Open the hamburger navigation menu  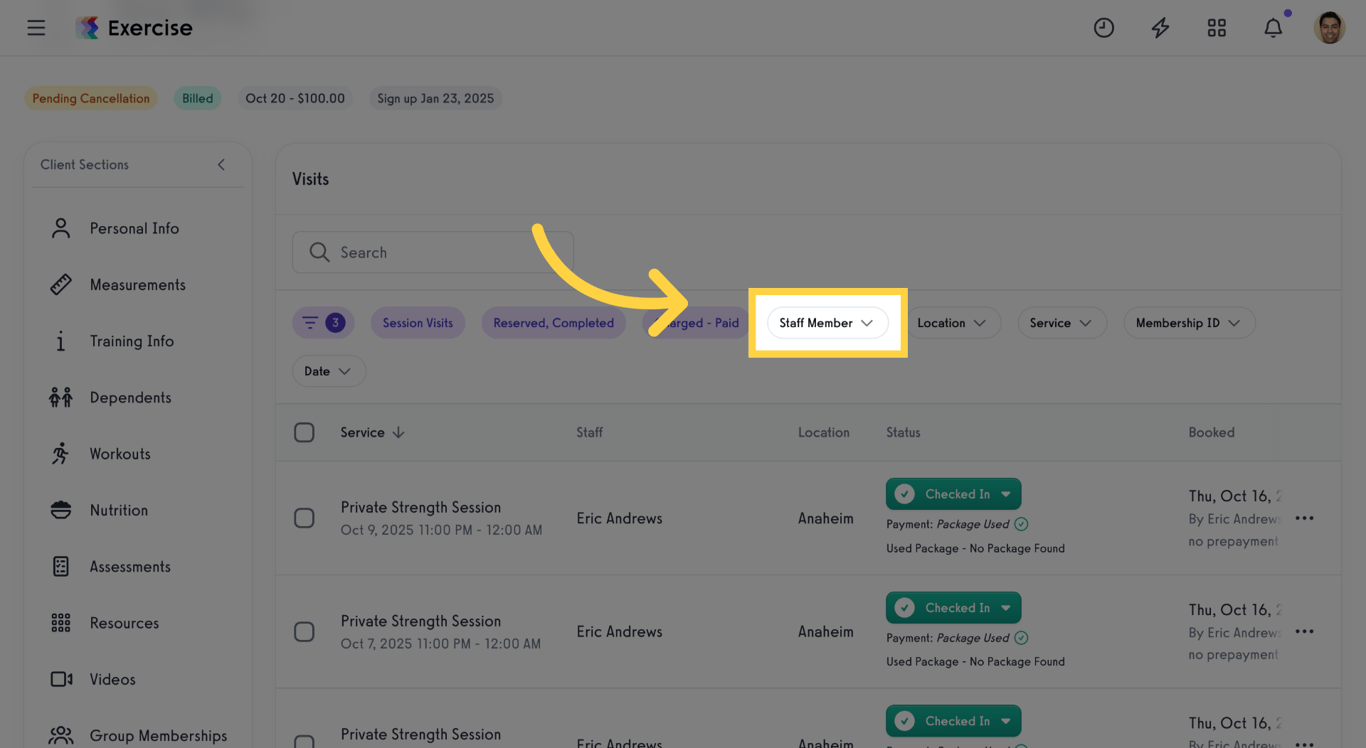click(36, 28)
